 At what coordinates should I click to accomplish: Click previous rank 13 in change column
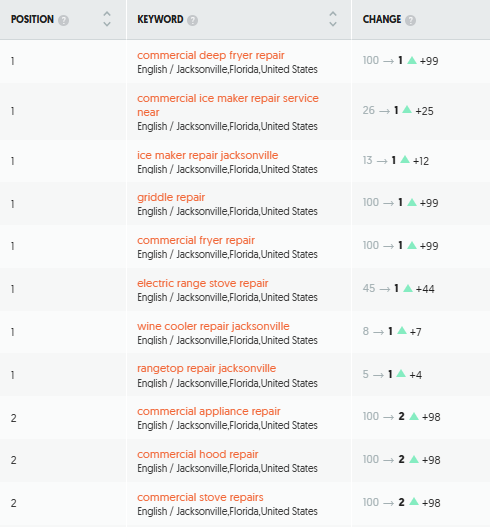367,160
